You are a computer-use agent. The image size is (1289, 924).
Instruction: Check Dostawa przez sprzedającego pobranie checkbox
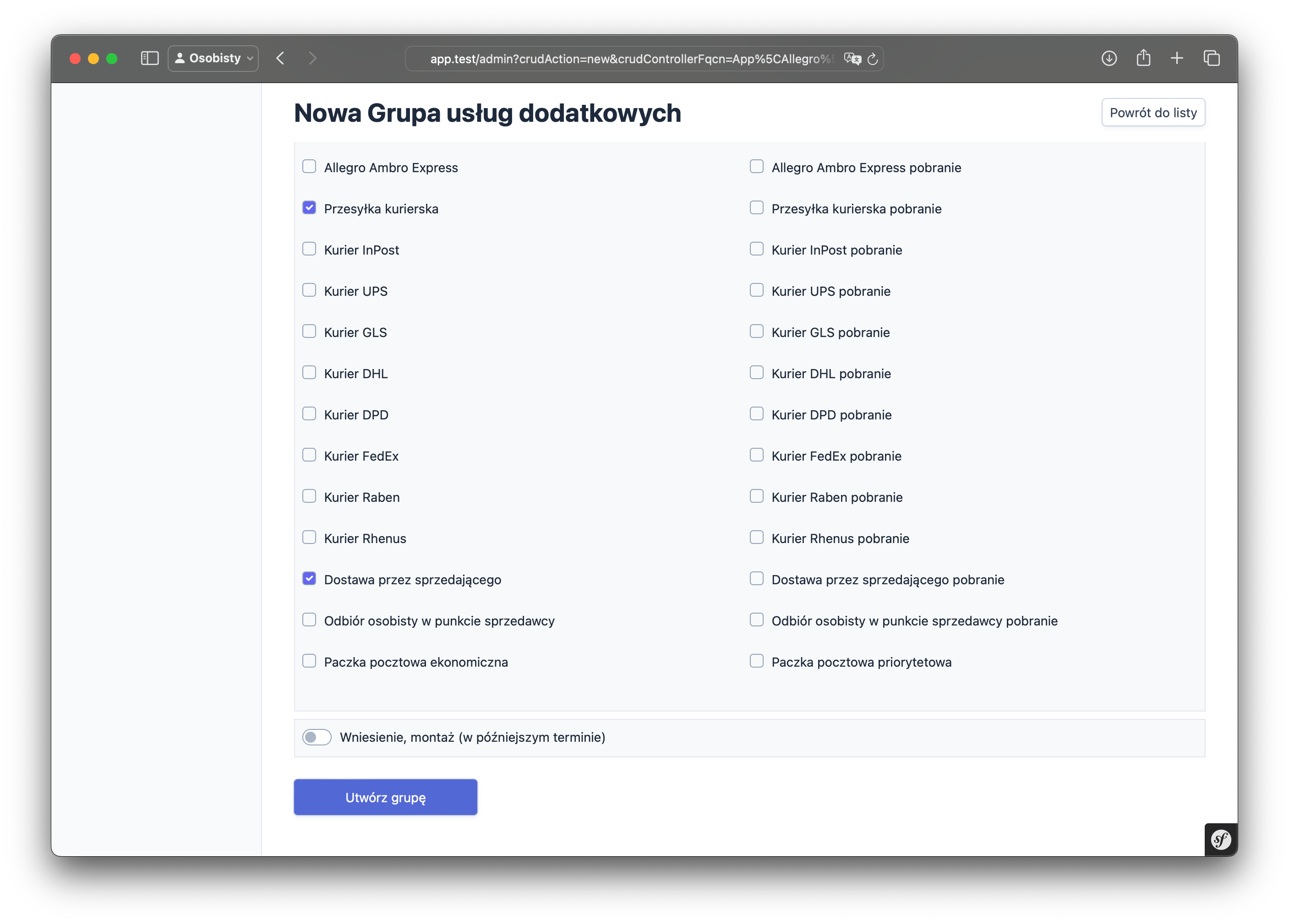coord(756,578)
